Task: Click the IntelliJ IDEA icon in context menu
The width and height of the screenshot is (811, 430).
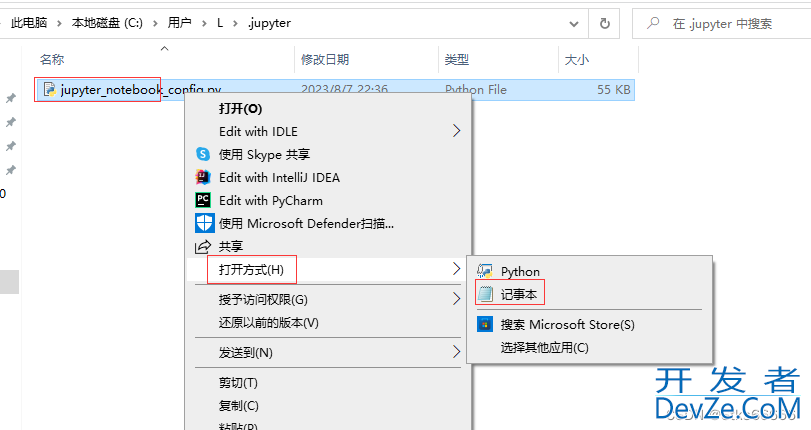Action: pyautogui.click(x=203, y=177)
